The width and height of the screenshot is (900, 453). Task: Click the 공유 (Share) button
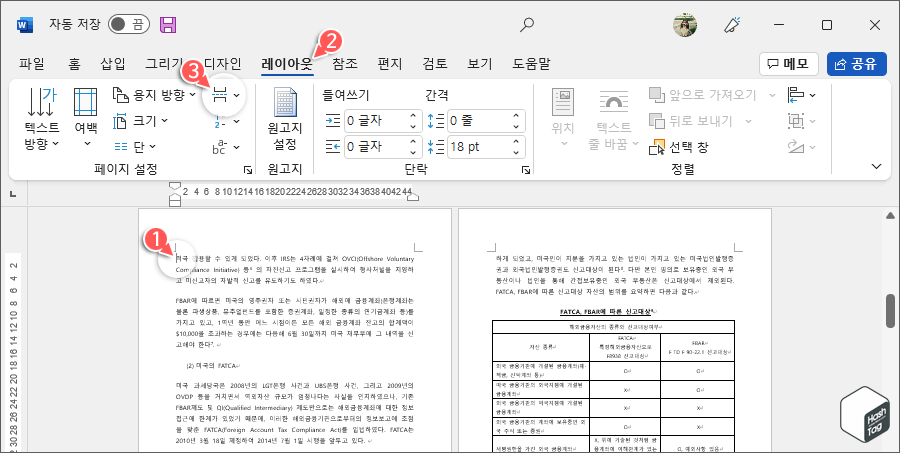tap(857, 64)
